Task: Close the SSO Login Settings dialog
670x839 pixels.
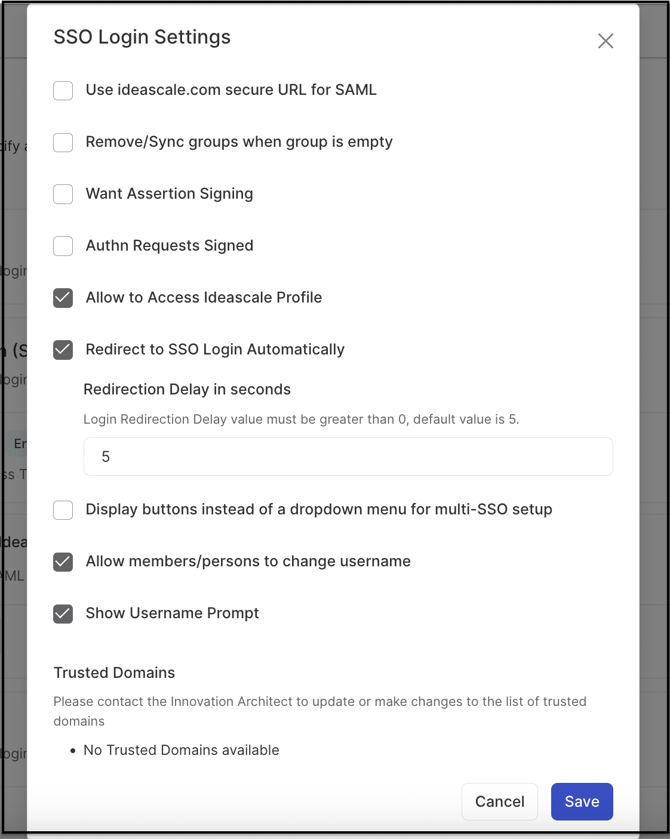Action: click(605, 41)
